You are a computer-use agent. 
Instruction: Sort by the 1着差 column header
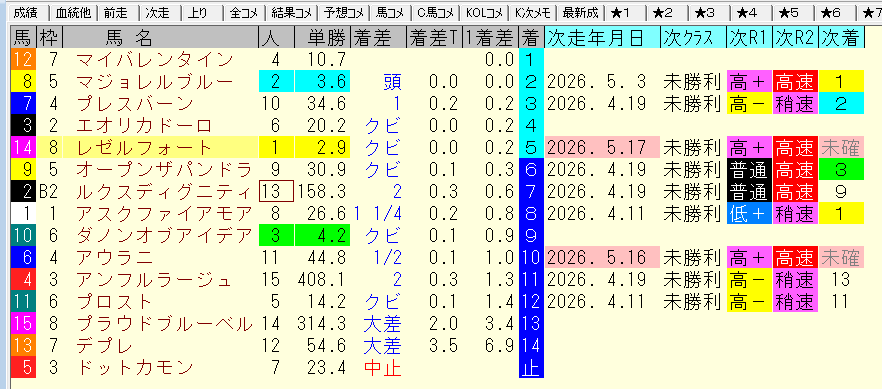(490, 37)
